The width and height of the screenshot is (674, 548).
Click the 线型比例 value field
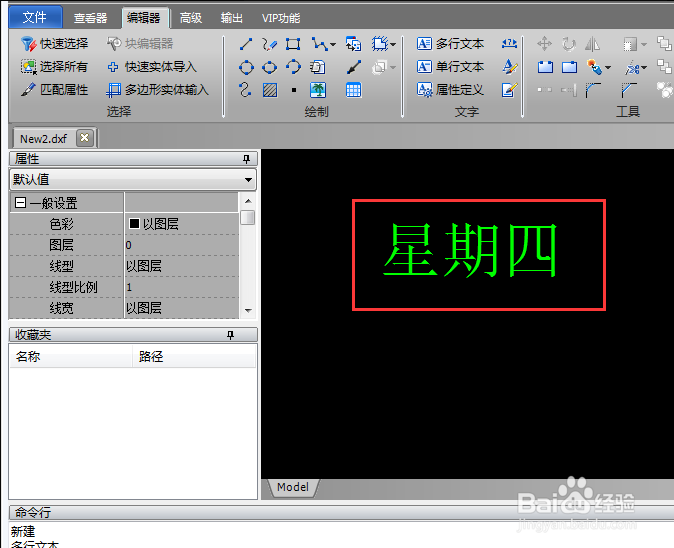pos(181,287)
